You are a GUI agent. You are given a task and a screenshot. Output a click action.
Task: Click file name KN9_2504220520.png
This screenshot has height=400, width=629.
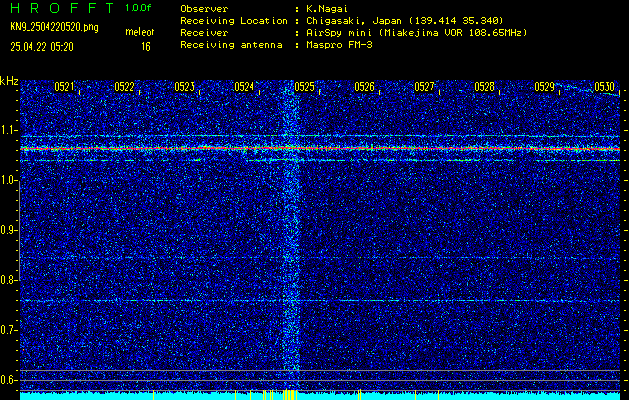[54, 27]
